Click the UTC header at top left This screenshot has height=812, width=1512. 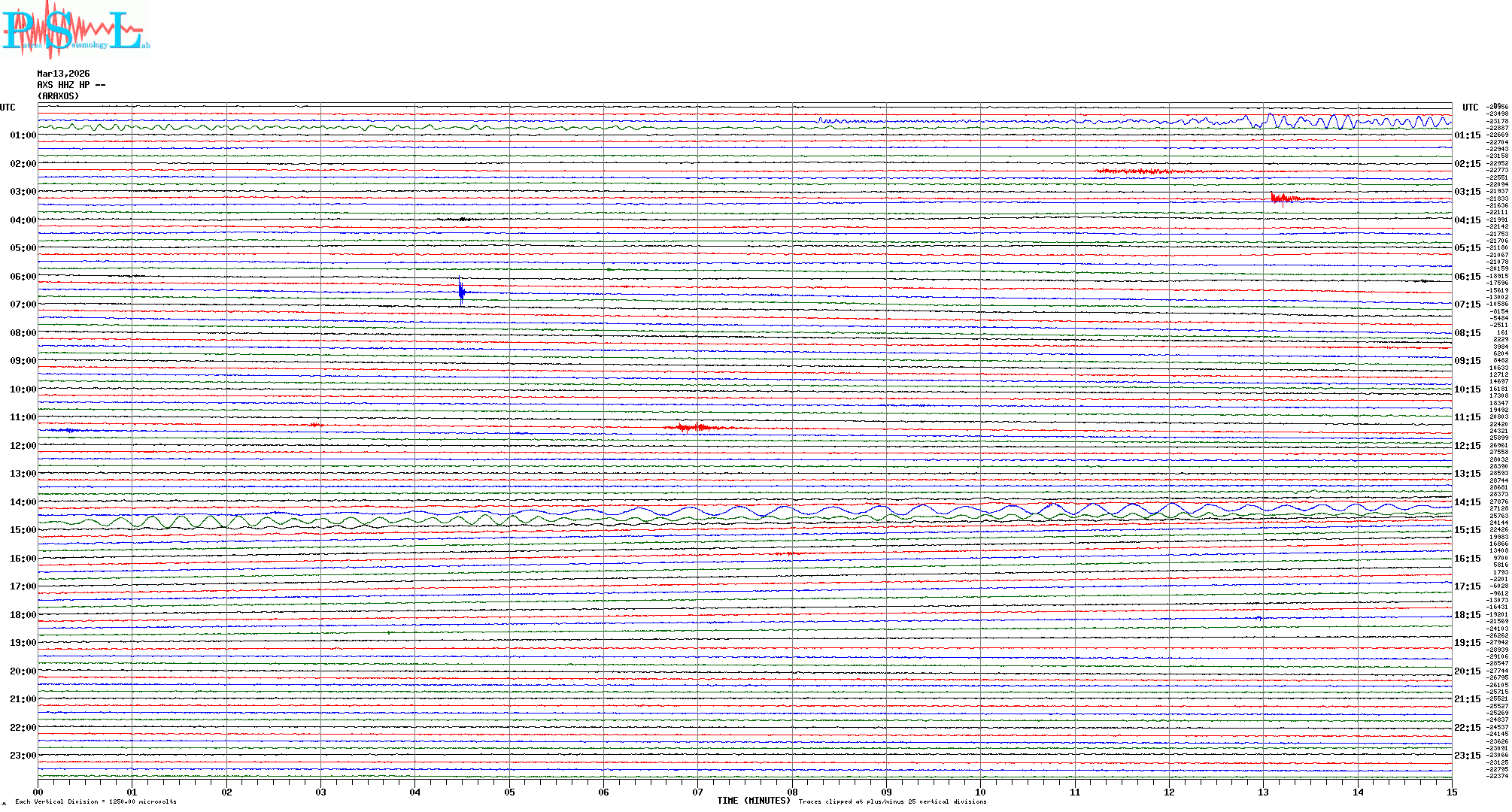[x=8, y=108]
